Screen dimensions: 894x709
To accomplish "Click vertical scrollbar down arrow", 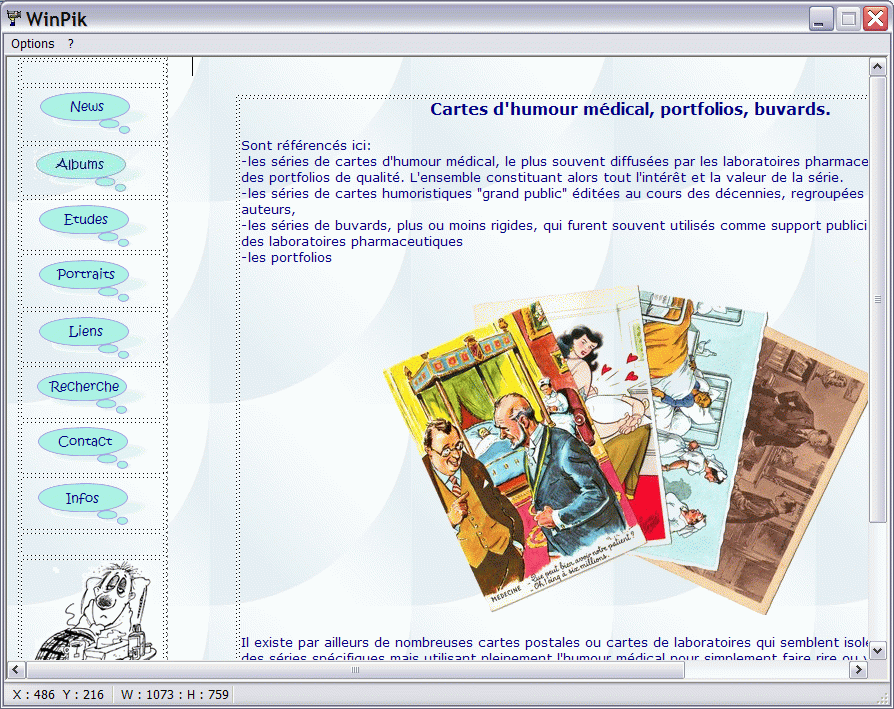I will tap(877, 650).
